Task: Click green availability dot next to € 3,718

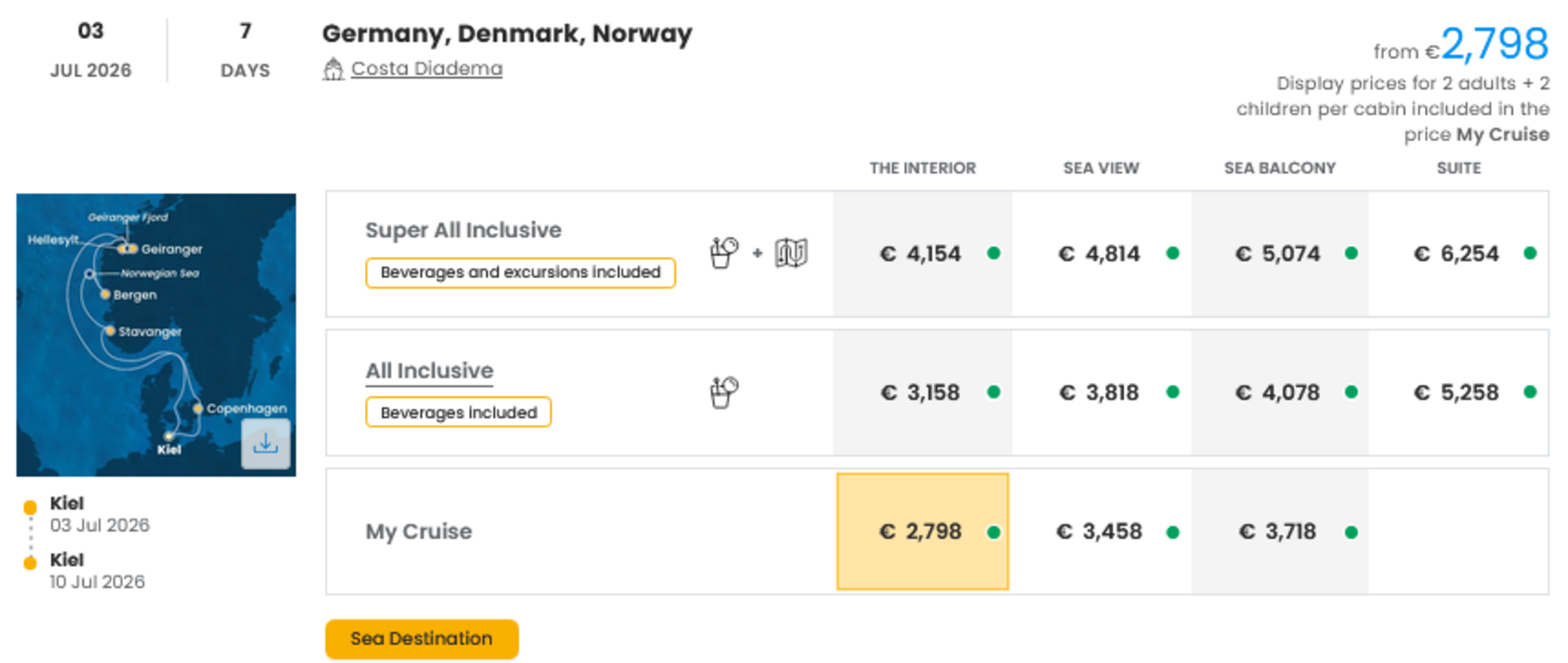Action: coord(1351,532)
